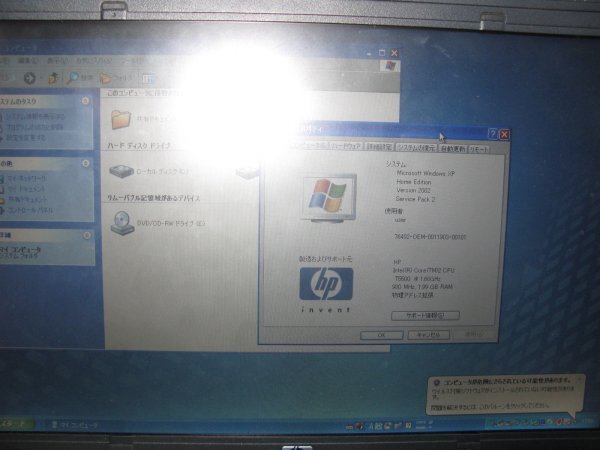Click the 'Home Edition' text

pos(414,182)
